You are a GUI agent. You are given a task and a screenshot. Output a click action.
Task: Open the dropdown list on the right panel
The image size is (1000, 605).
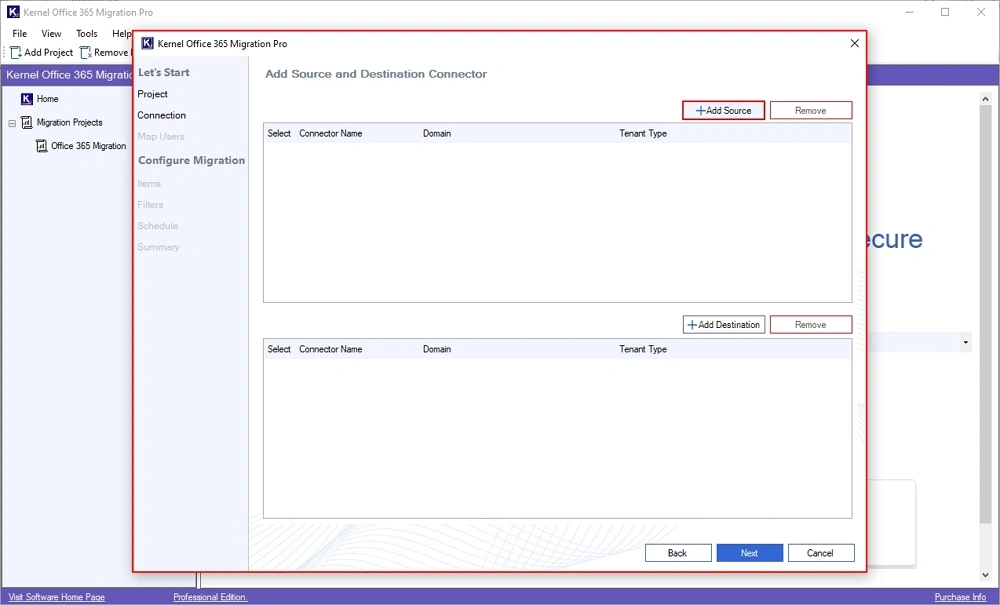point(965,342)
